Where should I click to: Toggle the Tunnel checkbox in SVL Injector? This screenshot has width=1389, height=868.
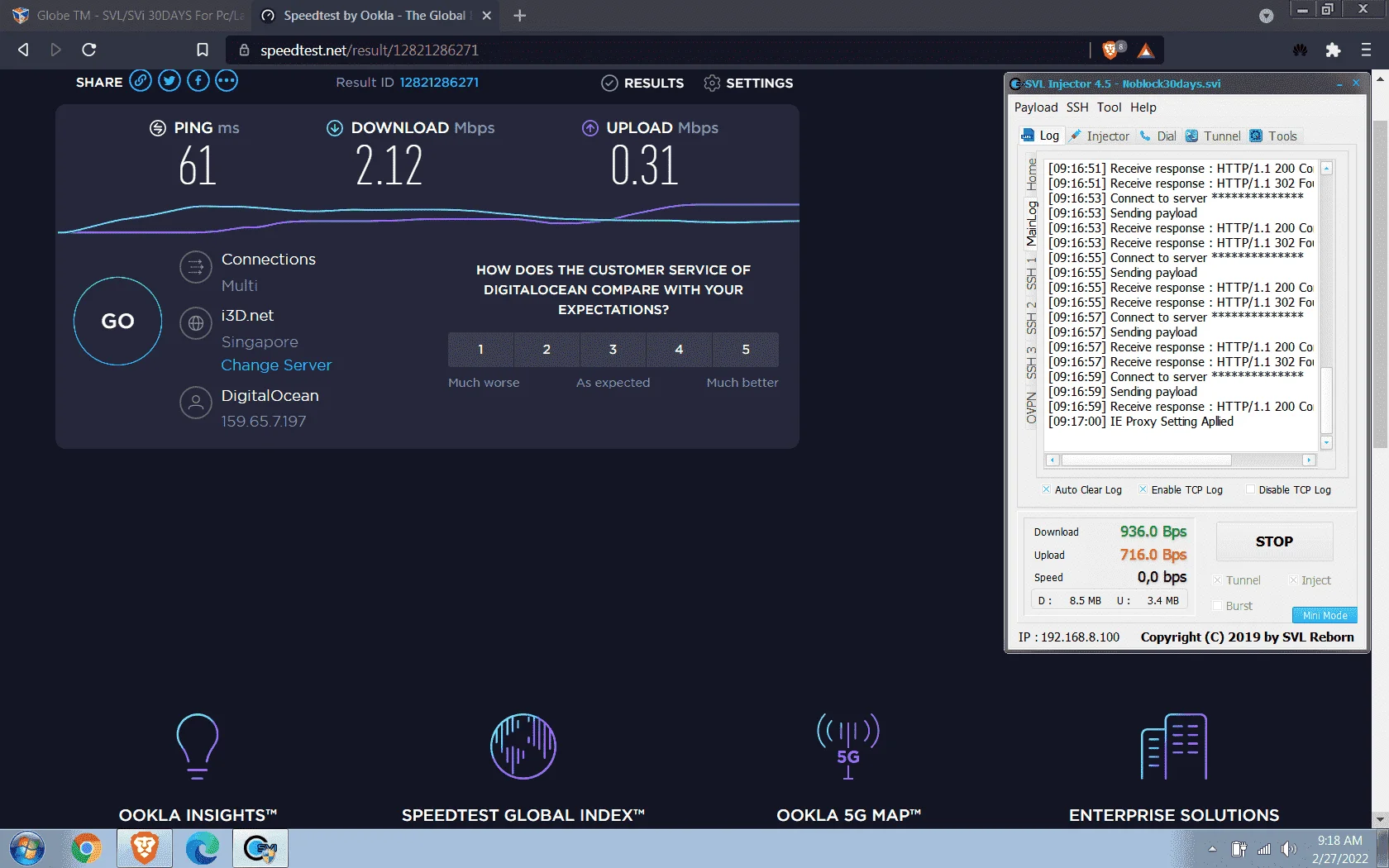tap(1217, 580)
